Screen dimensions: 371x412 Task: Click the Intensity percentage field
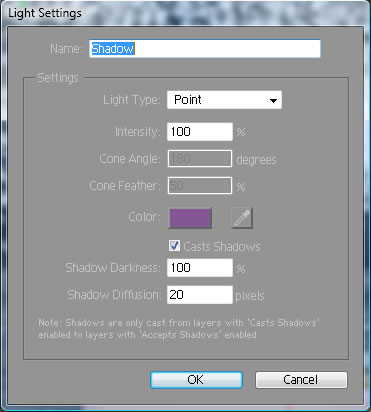pyautogui.click(x=200, y=132)
